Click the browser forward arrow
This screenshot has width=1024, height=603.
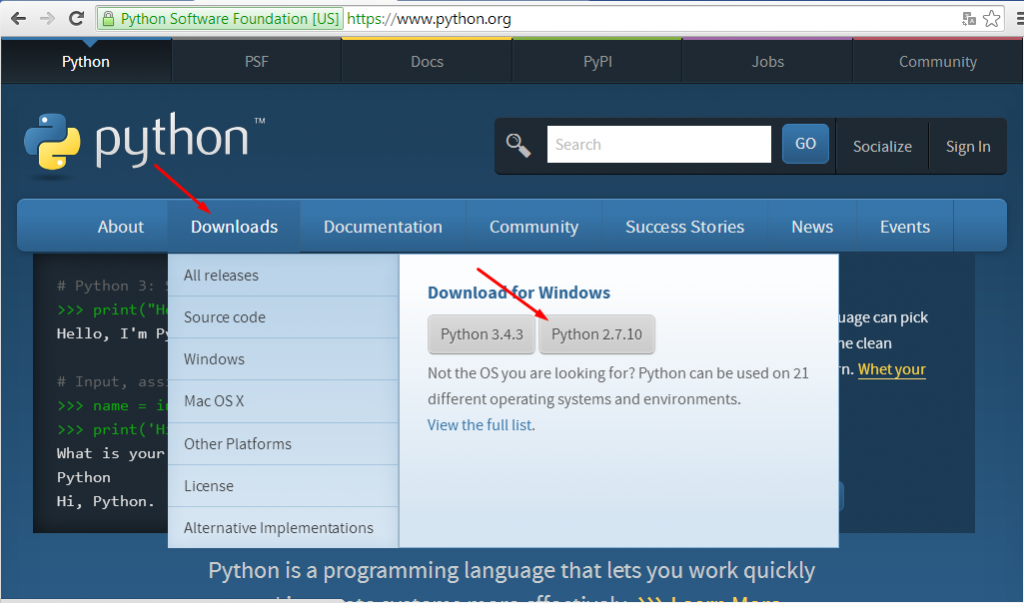[47, 18]
